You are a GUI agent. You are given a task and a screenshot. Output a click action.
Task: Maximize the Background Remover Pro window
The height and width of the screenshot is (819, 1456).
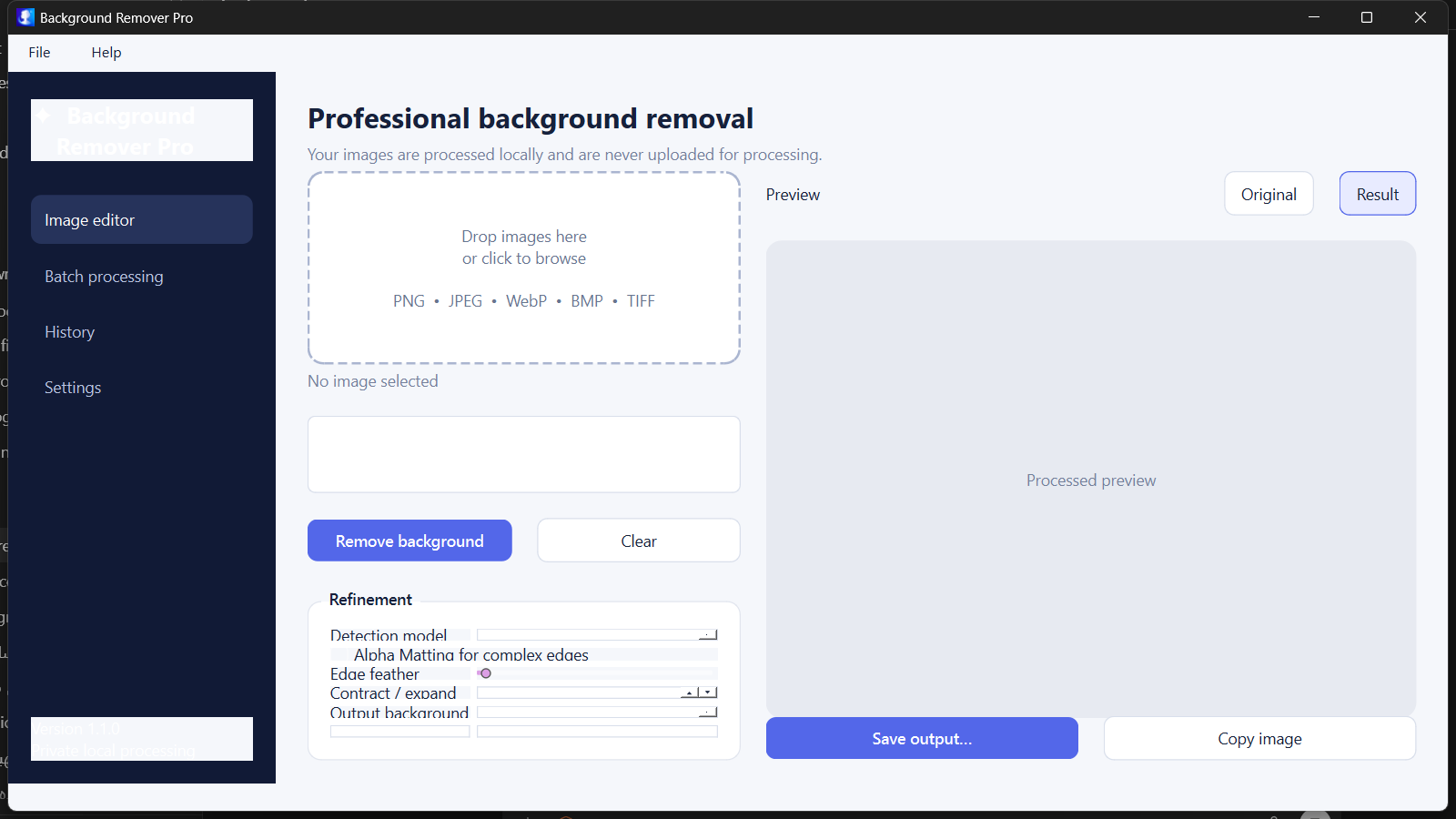(1367, 17)
